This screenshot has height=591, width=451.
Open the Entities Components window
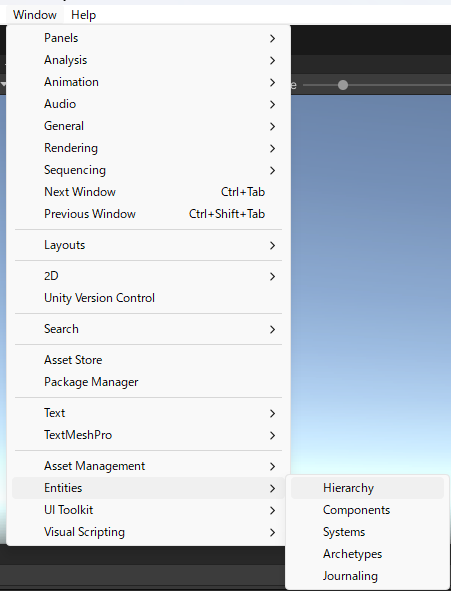367,510
